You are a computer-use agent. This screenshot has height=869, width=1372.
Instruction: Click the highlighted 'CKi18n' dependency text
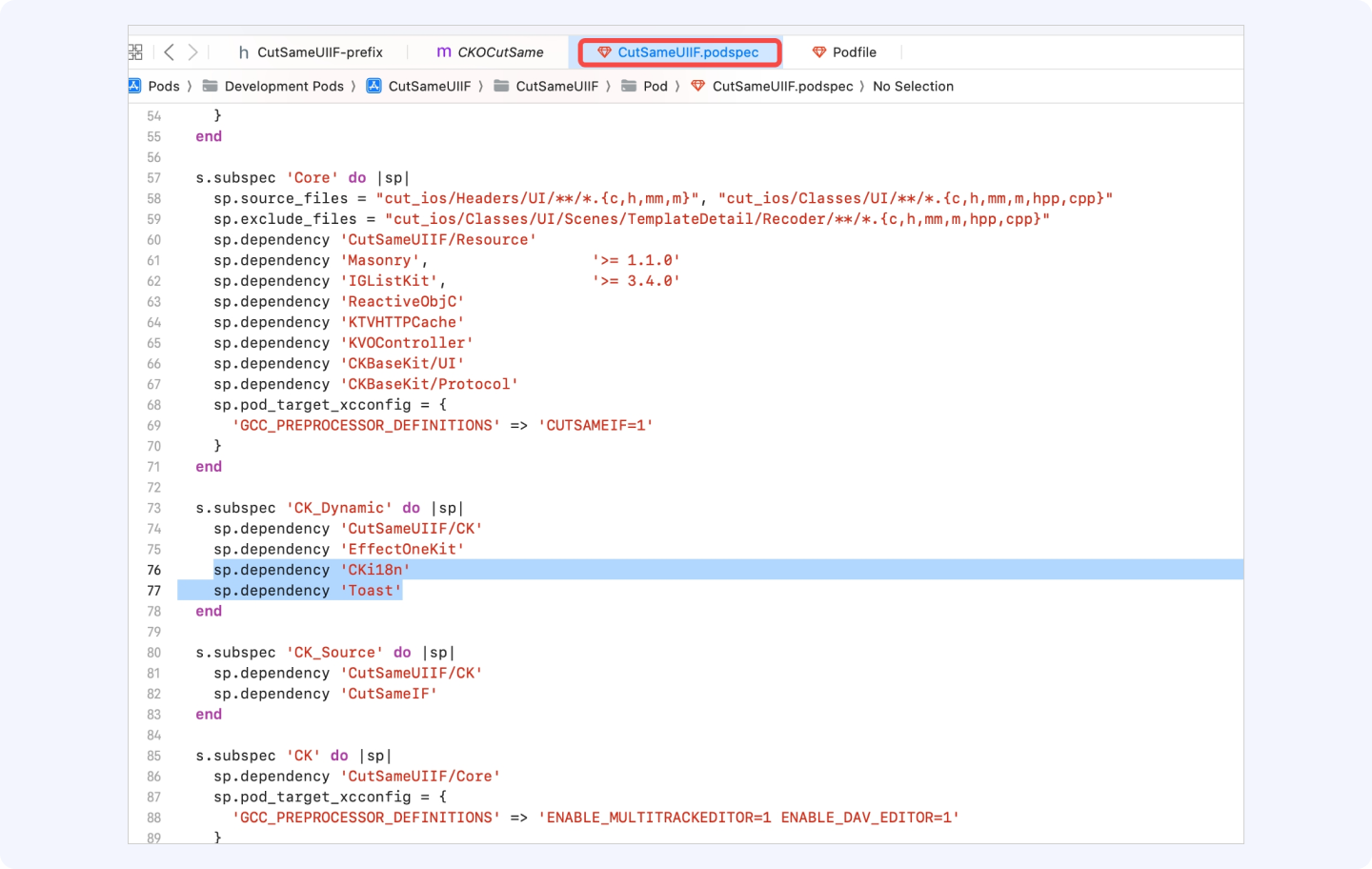pyautogui.click(x=375, y=570)
